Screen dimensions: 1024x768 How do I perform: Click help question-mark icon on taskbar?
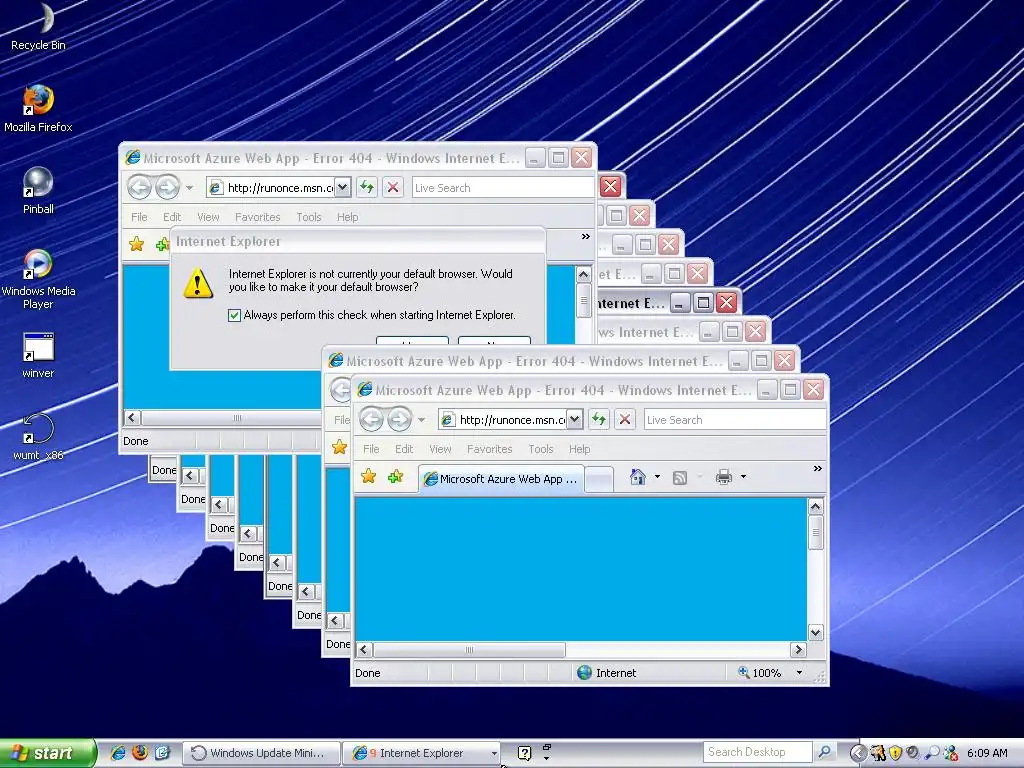(x=524, y=753)
